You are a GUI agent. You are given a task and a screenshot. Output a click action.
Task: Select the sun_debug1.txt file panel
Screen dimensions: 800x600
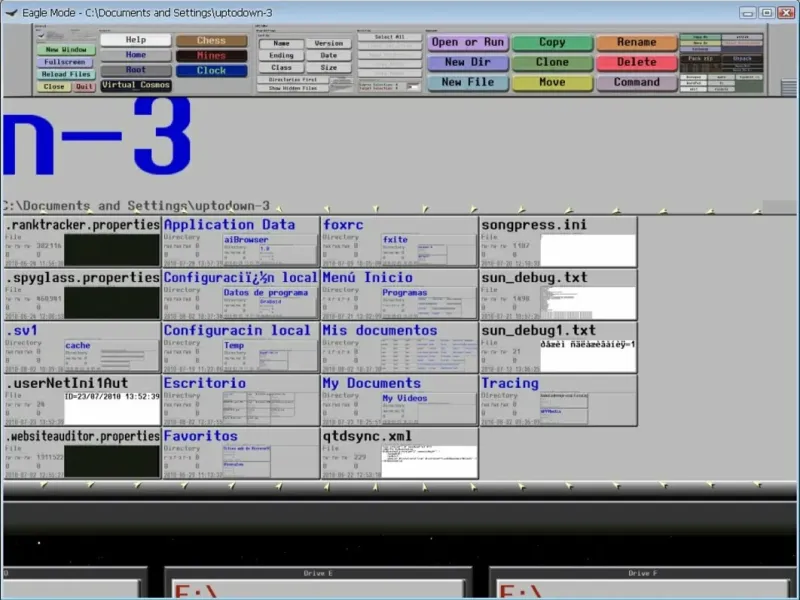[558, 347]
